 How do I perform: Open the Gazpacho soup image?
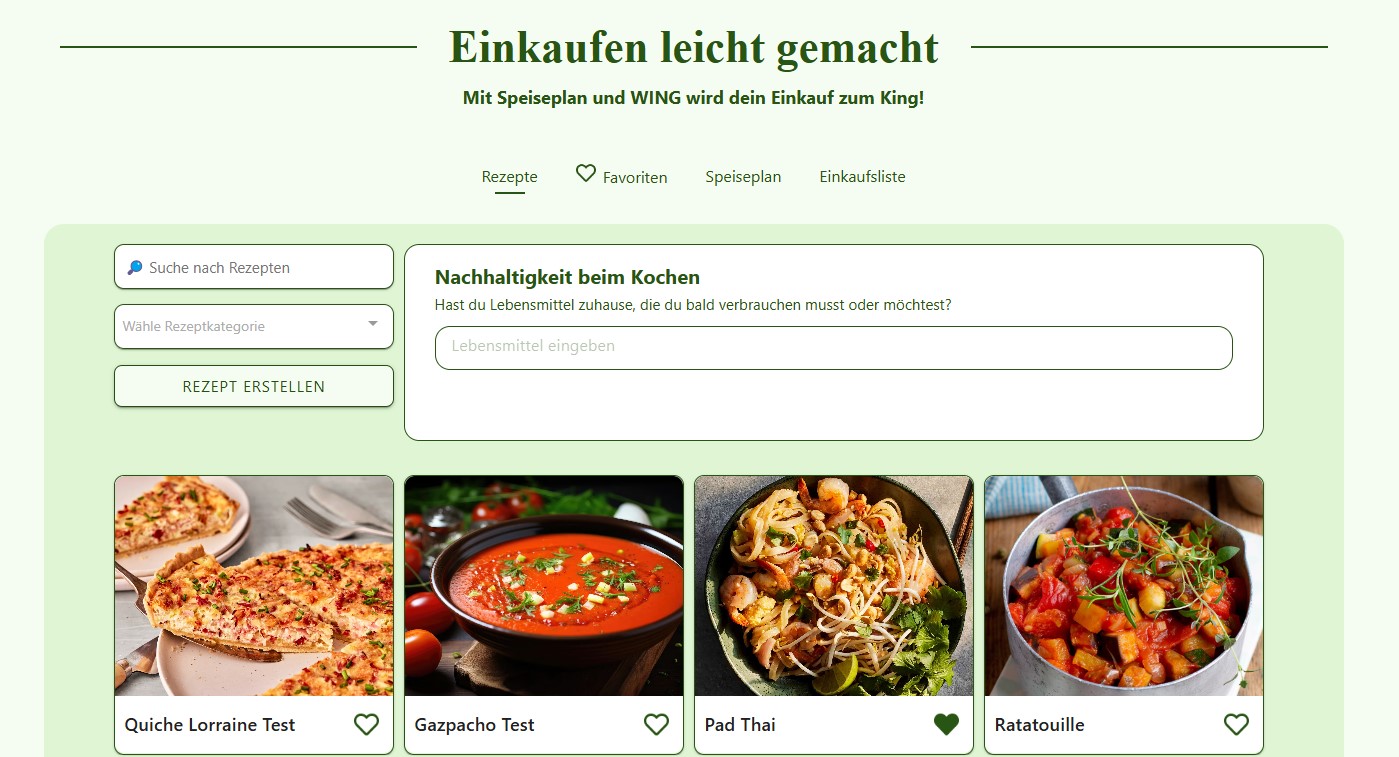(x=544, y=586)
